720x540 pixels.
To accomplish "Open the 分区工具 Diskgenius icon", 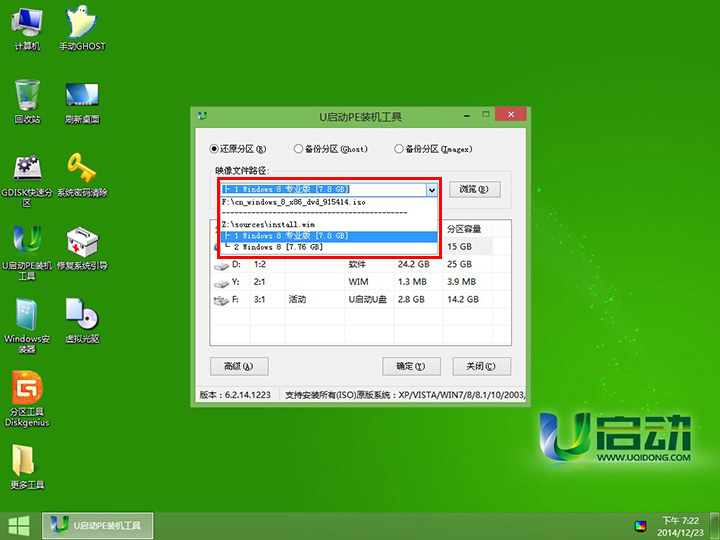I will (x=27, y=399).
